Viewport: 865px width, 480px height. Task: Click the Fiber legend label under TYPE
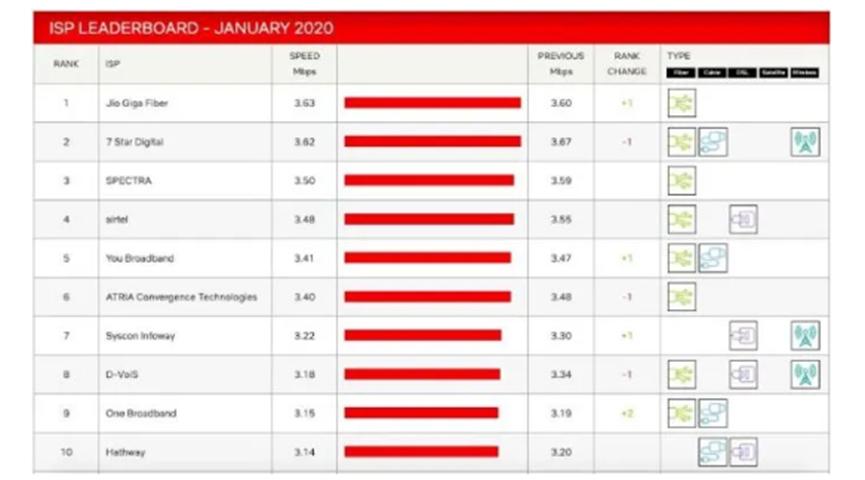681,73
